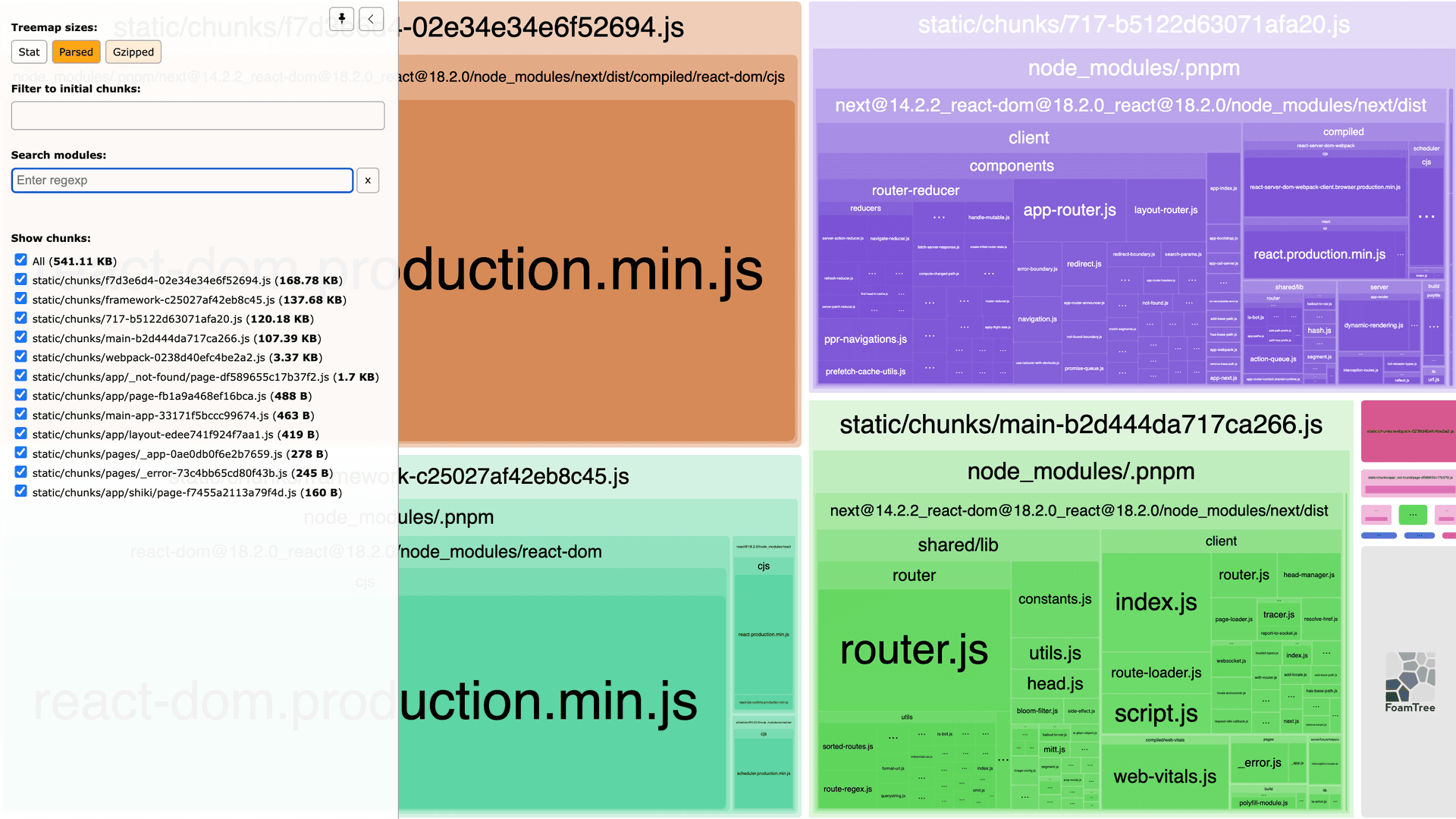
Task: Open the FoamTree logo link
Action: (x=1410, y=682)
